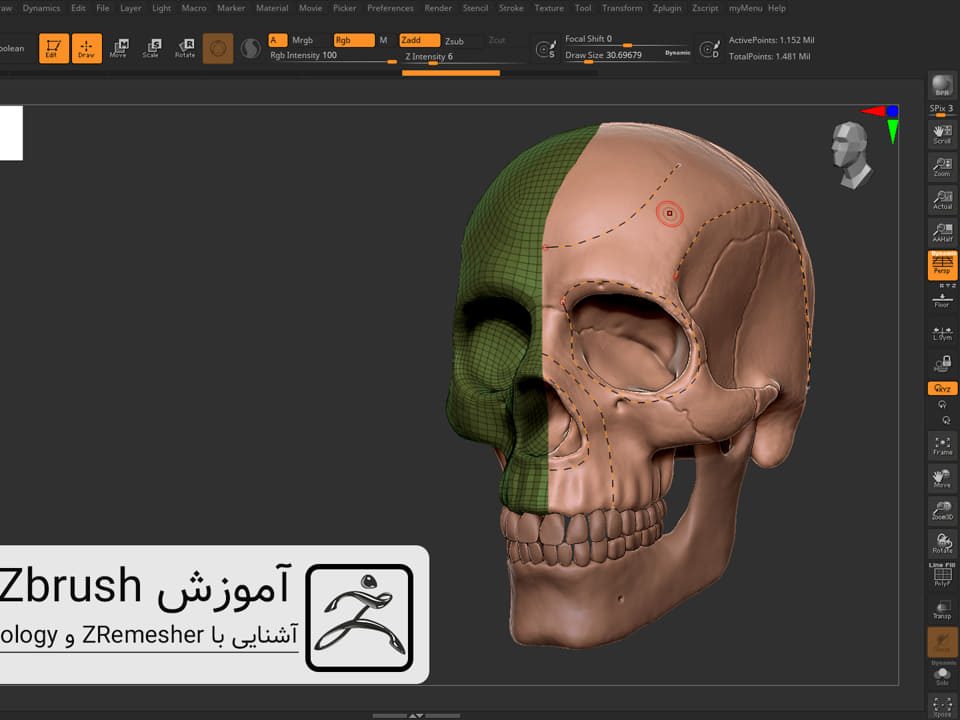Select the Rotate gizmo tool in top toolbar

[x=185, y=48]
